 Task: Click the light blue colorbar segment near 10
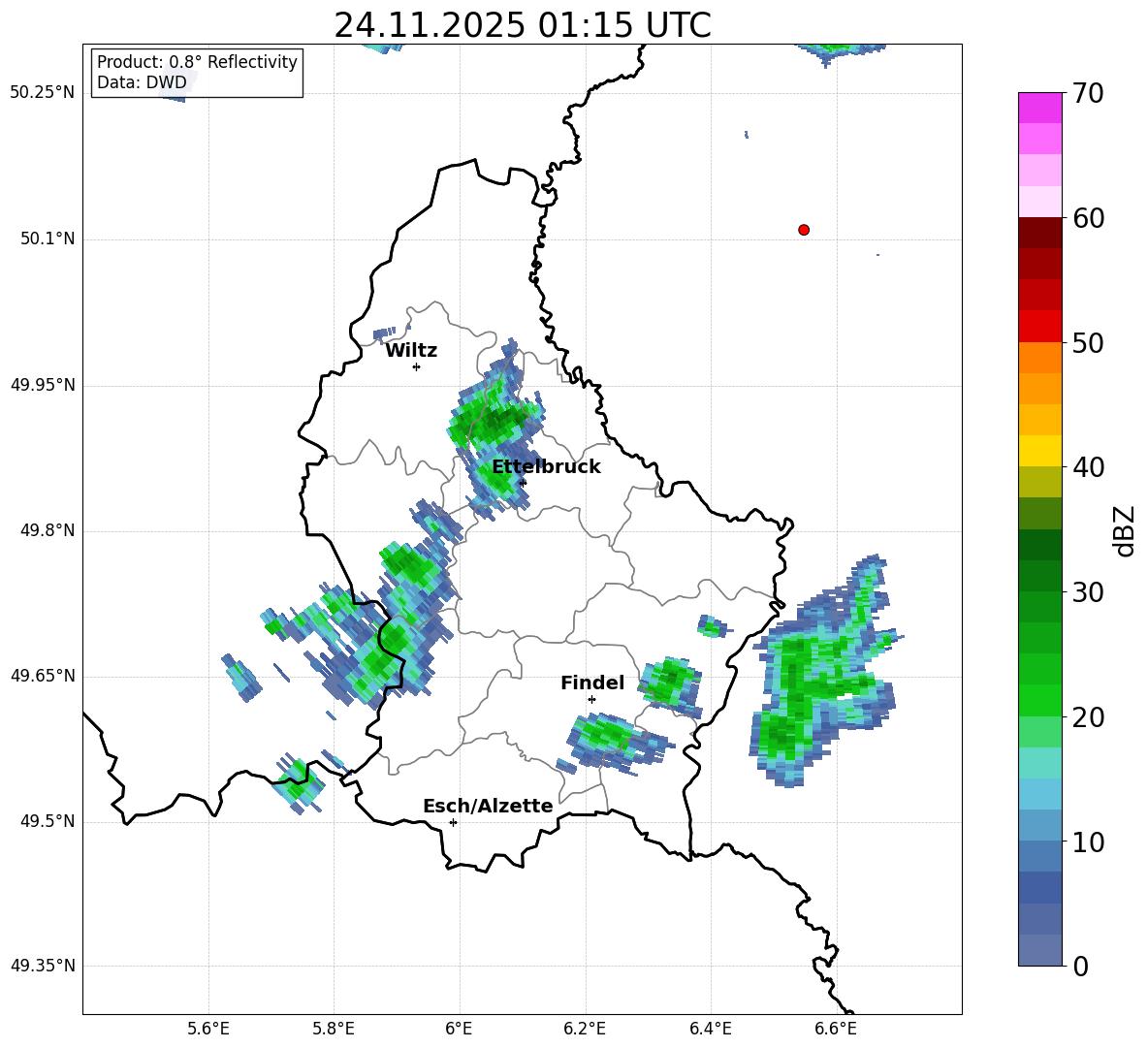(1039, 826)
